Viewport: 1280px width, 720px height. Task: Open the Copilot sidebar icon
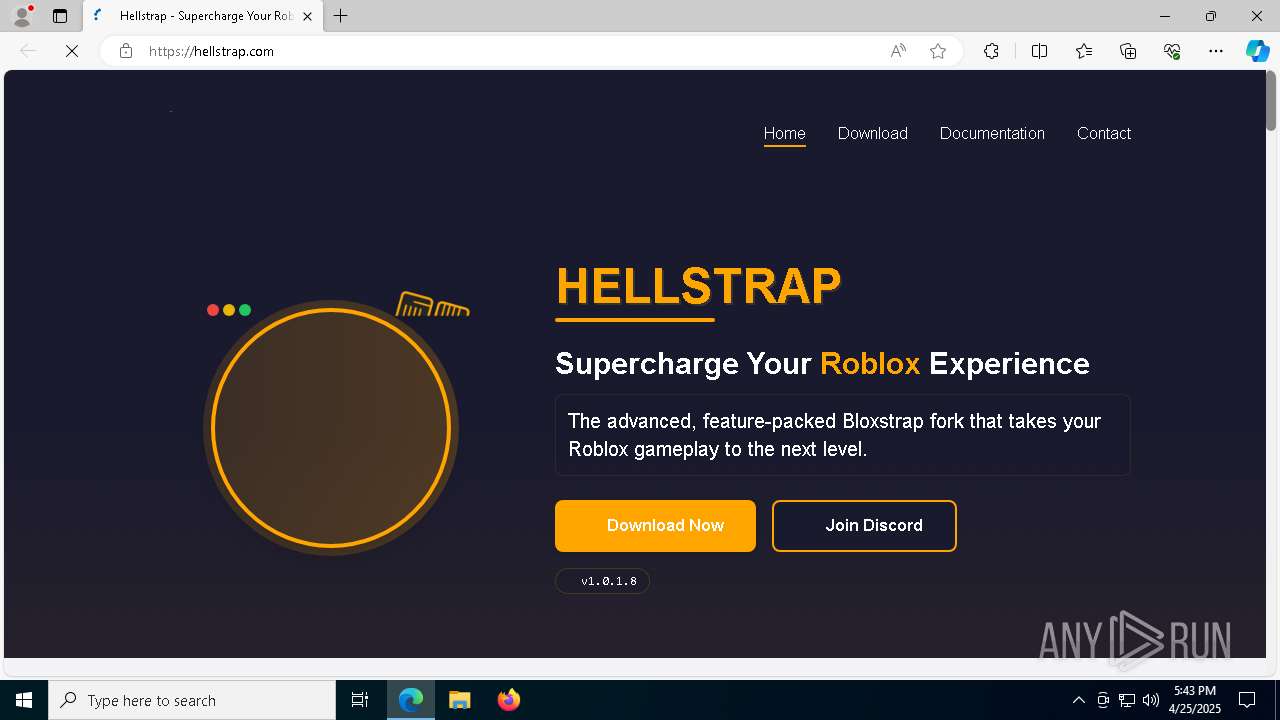pyautogui.click(x=1257, y=51)
